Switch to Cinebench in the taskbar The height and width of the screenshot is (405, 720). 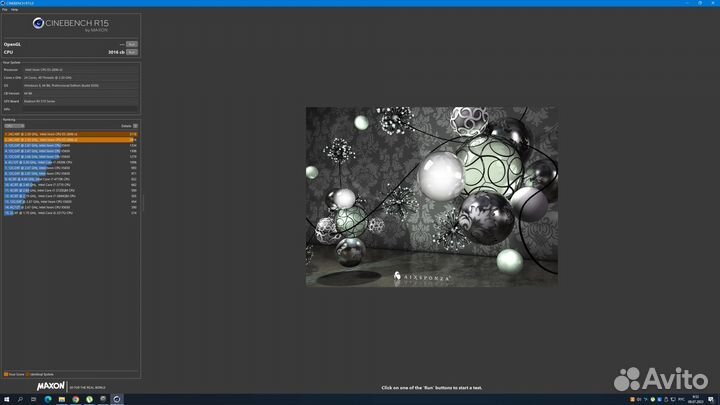pos(117,398)
